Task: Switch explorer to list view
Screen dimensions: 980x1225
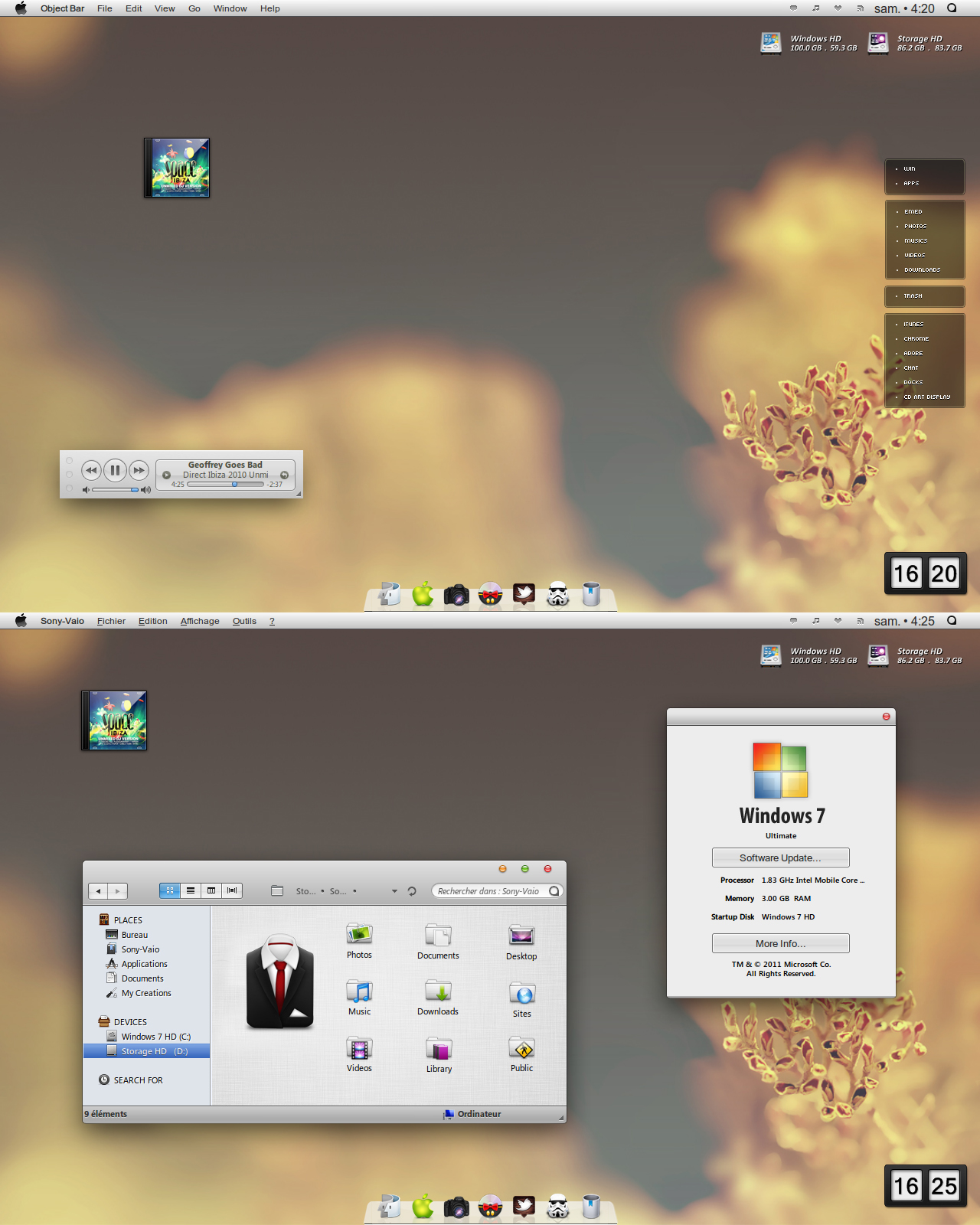Action: [x=191, y=890]
